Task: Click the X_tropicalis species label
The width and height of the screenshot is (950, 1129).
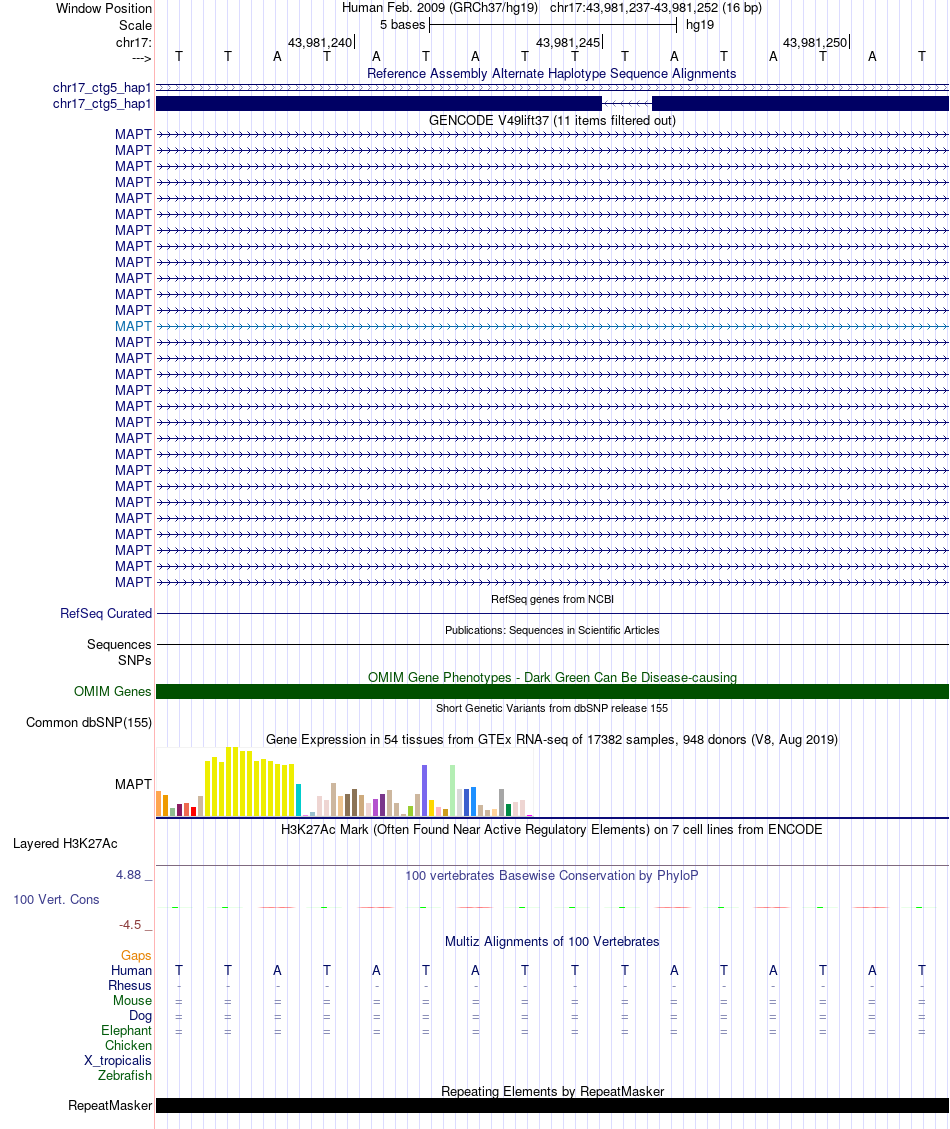Action: pos(117,1061)
